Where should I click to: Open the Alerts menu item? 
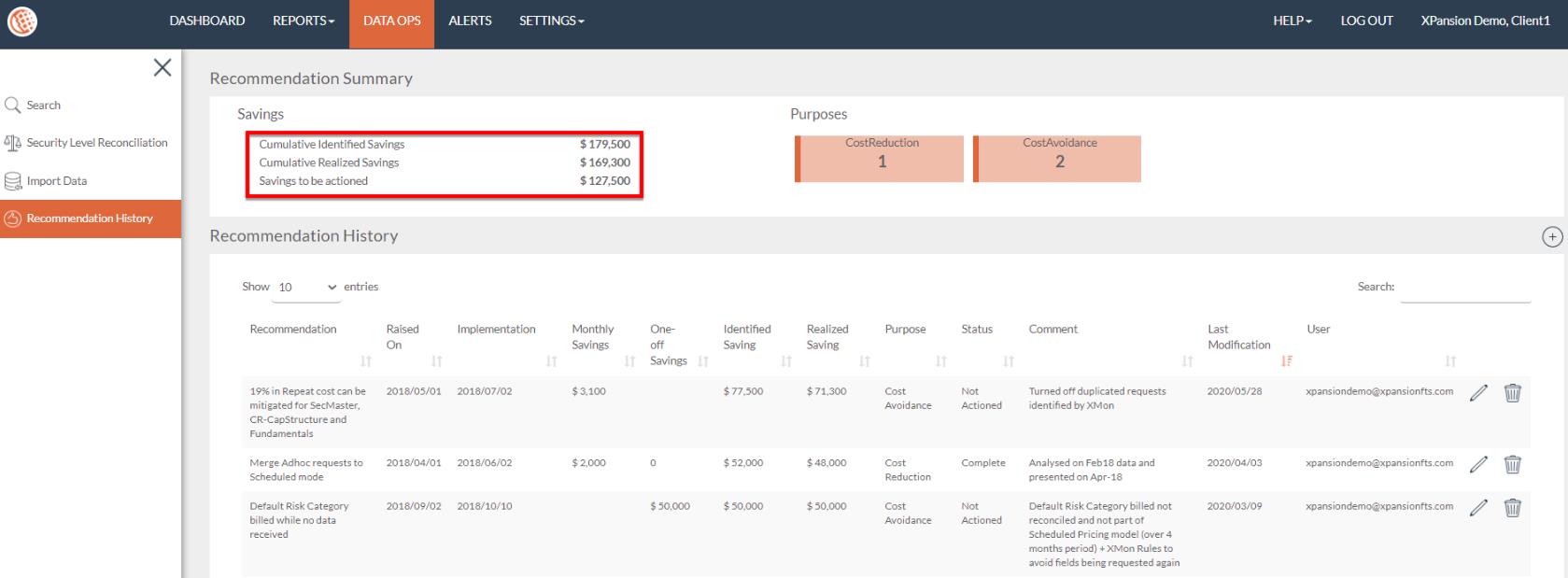[470, 21]
